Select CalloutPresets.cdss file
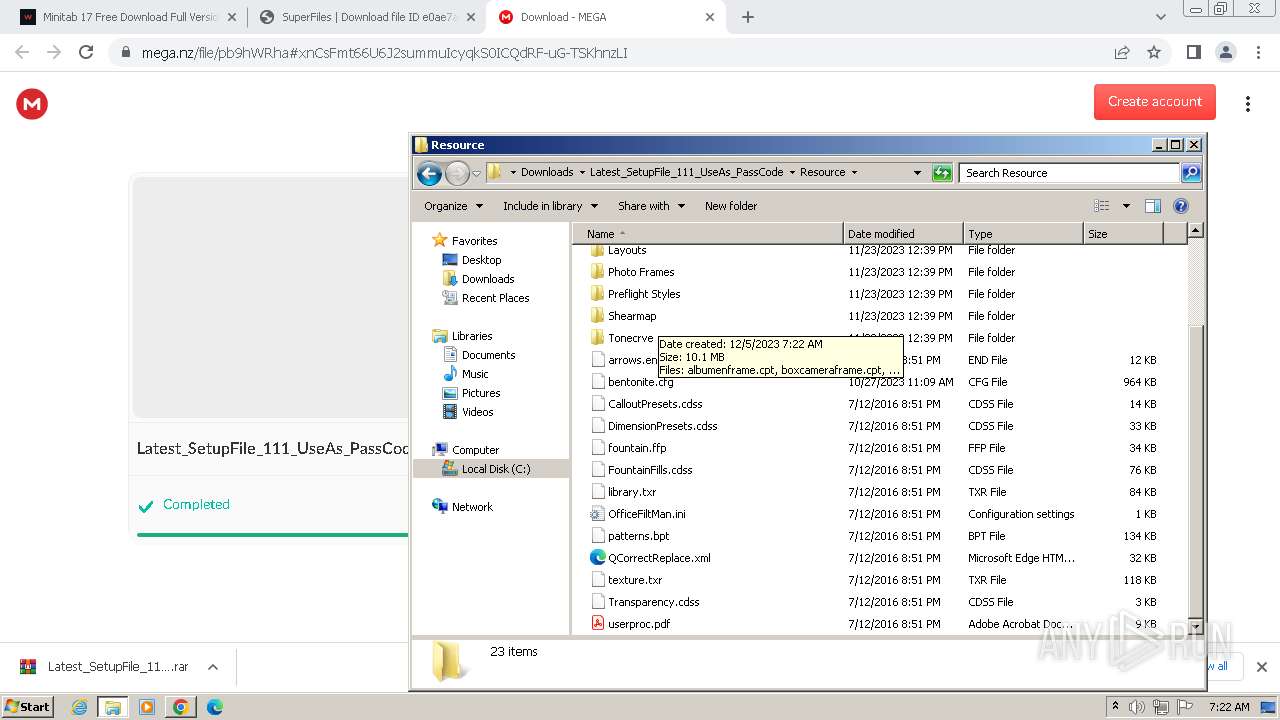The image size is (1280, 720). [655, 404]
